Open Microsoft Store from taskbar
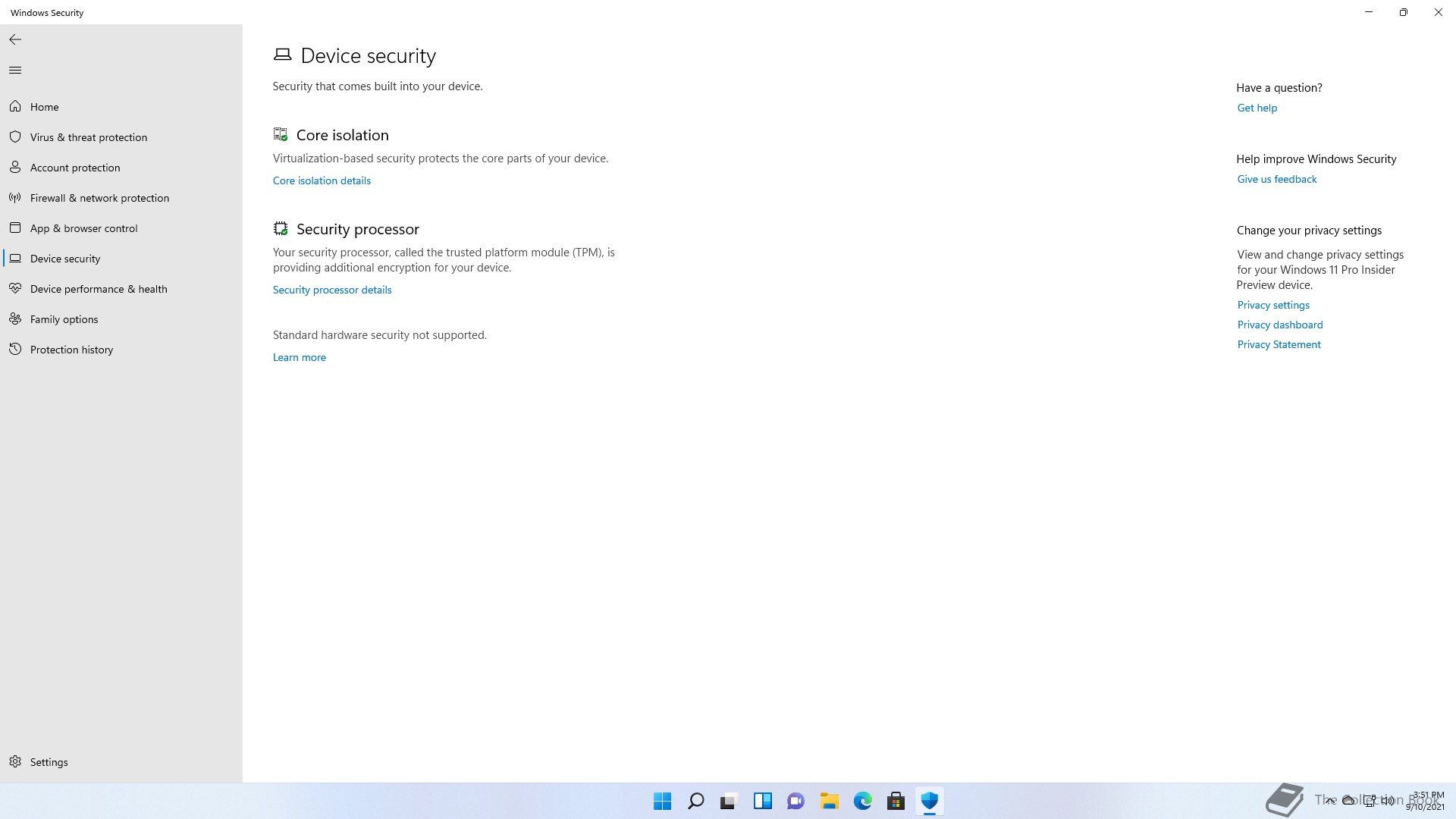 pyautogui.click(x=896, y=801)
